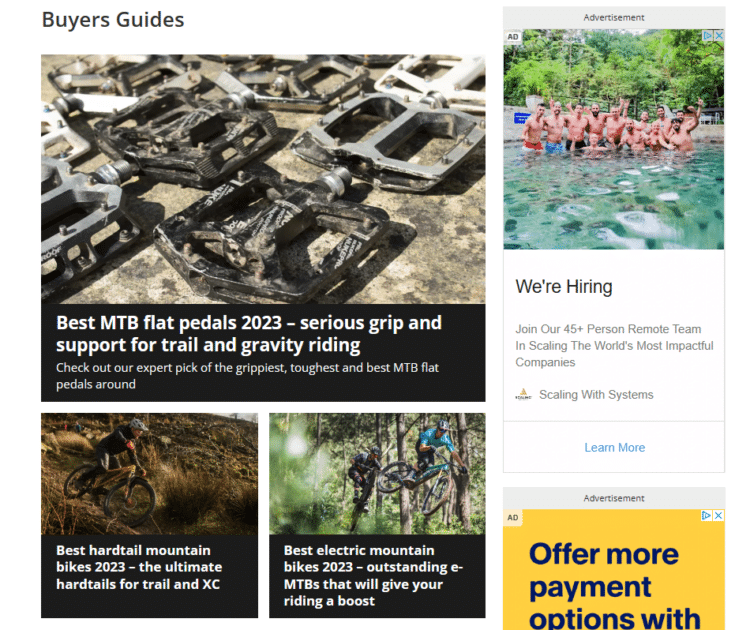Click the swimming team ad image
Viewport: 750px width, 630px height.
(614, 139)
